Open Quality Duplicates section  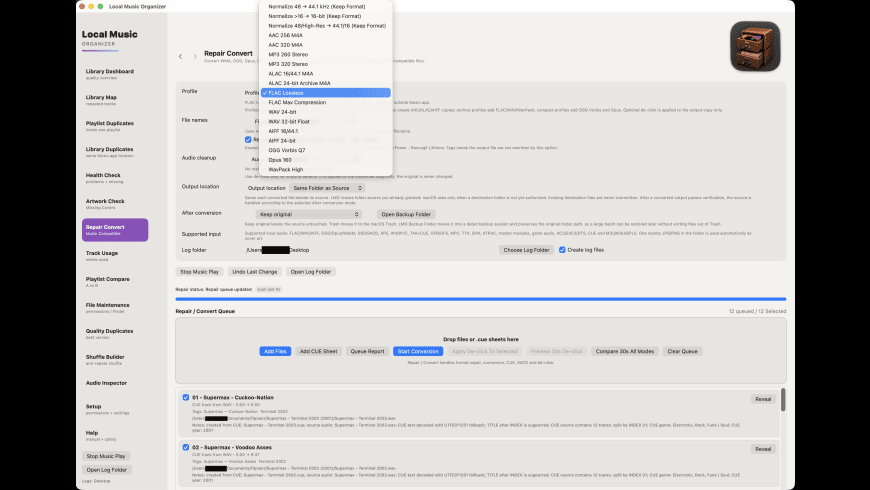coord(115,334)
